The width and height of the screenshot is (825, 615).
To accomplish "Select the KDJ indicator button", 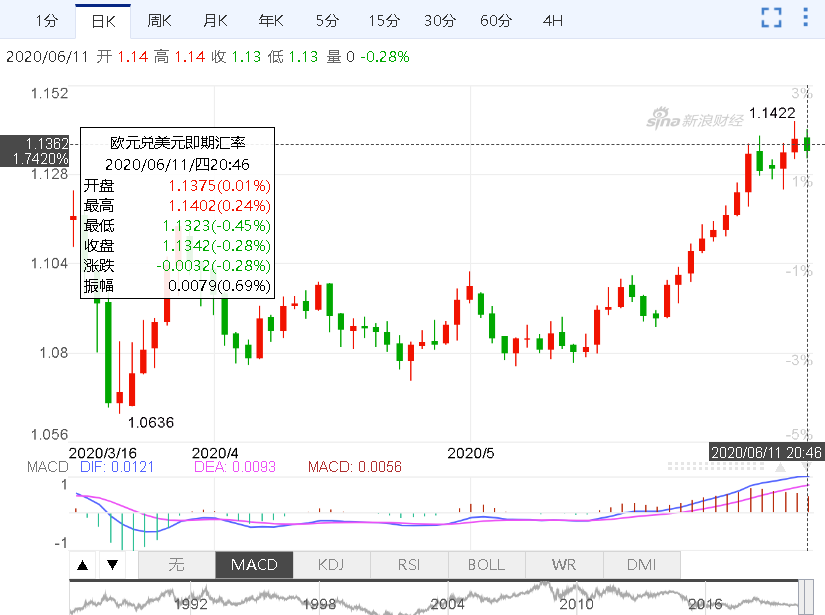I will [331, 565].
